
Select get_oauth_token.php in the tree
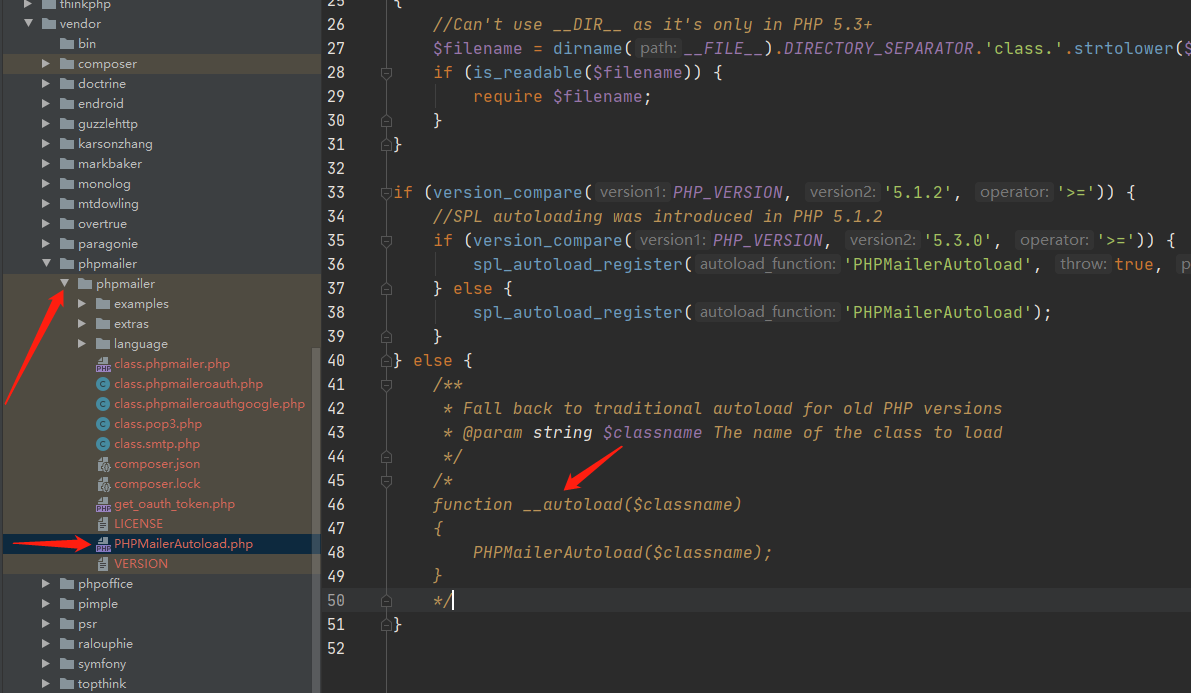(x=162, y=504)
